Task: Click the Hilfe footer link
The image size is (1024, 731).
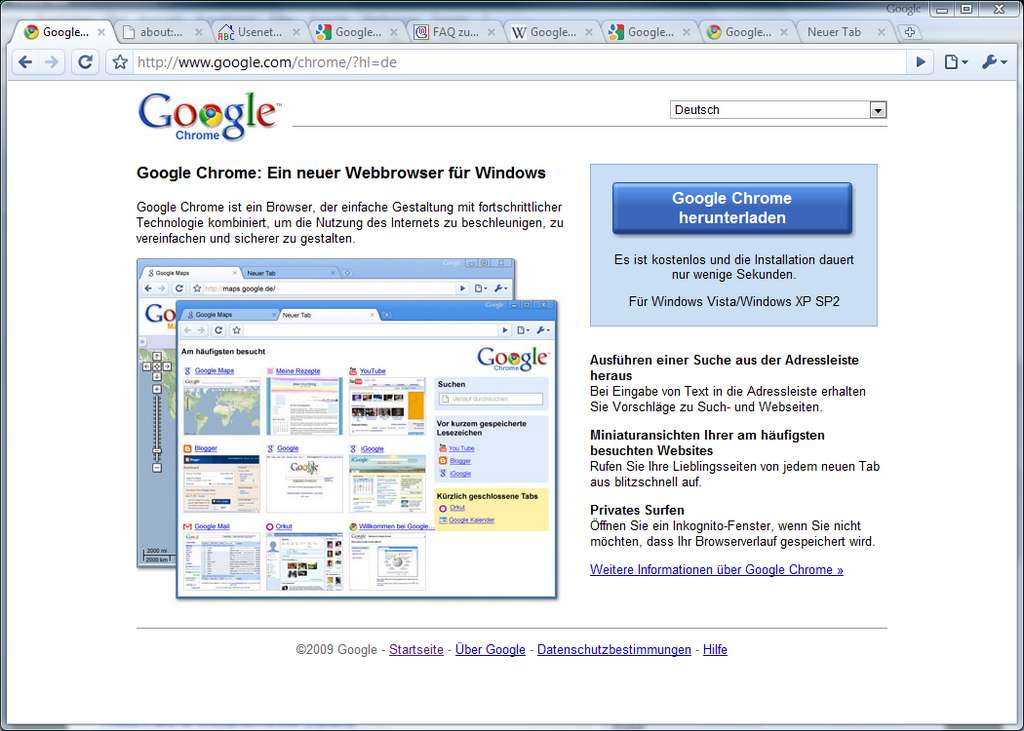Action: click(x=715, y=650)
